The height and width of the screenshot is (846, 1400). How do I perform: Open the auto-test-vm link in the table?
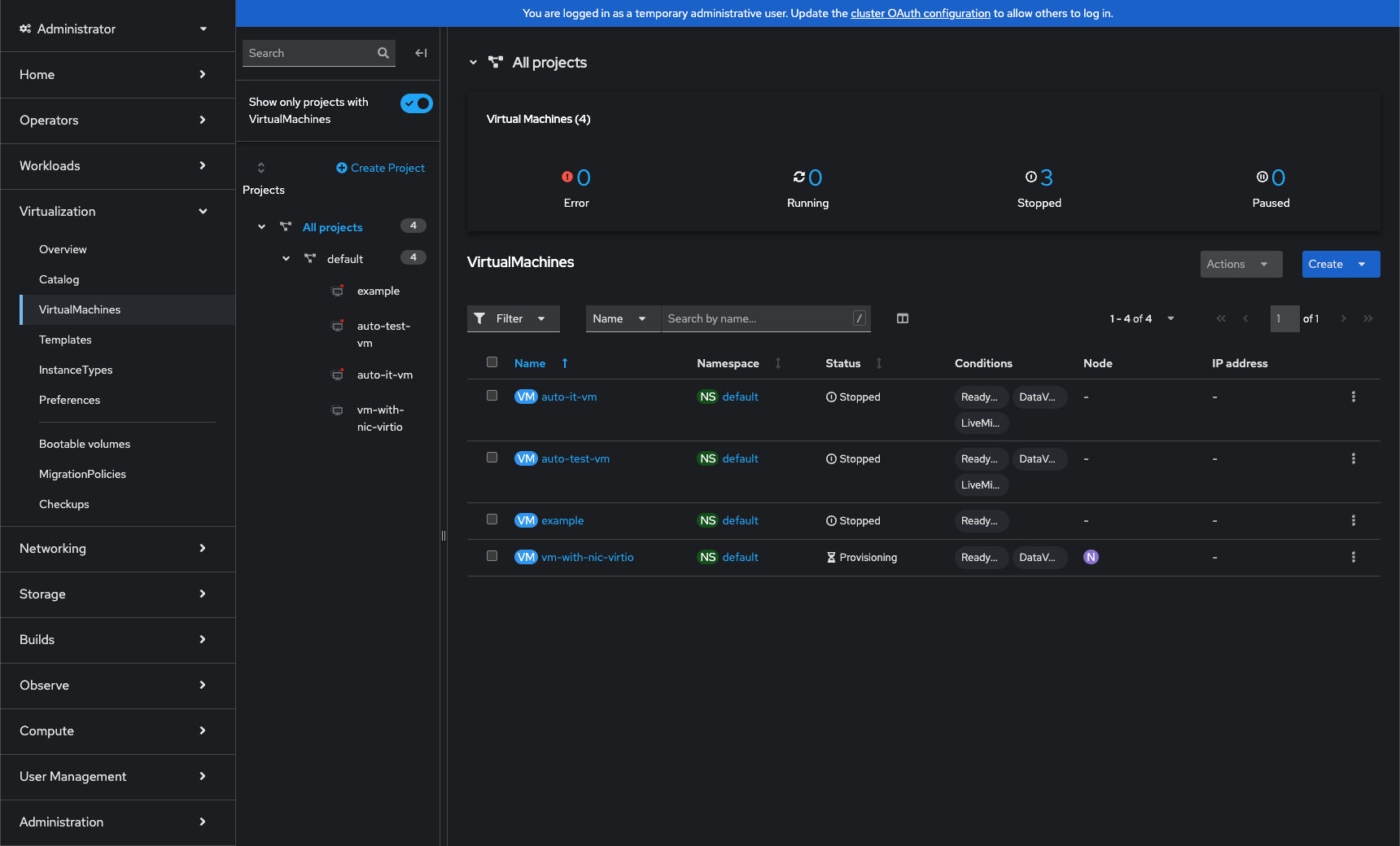point(575,458)
